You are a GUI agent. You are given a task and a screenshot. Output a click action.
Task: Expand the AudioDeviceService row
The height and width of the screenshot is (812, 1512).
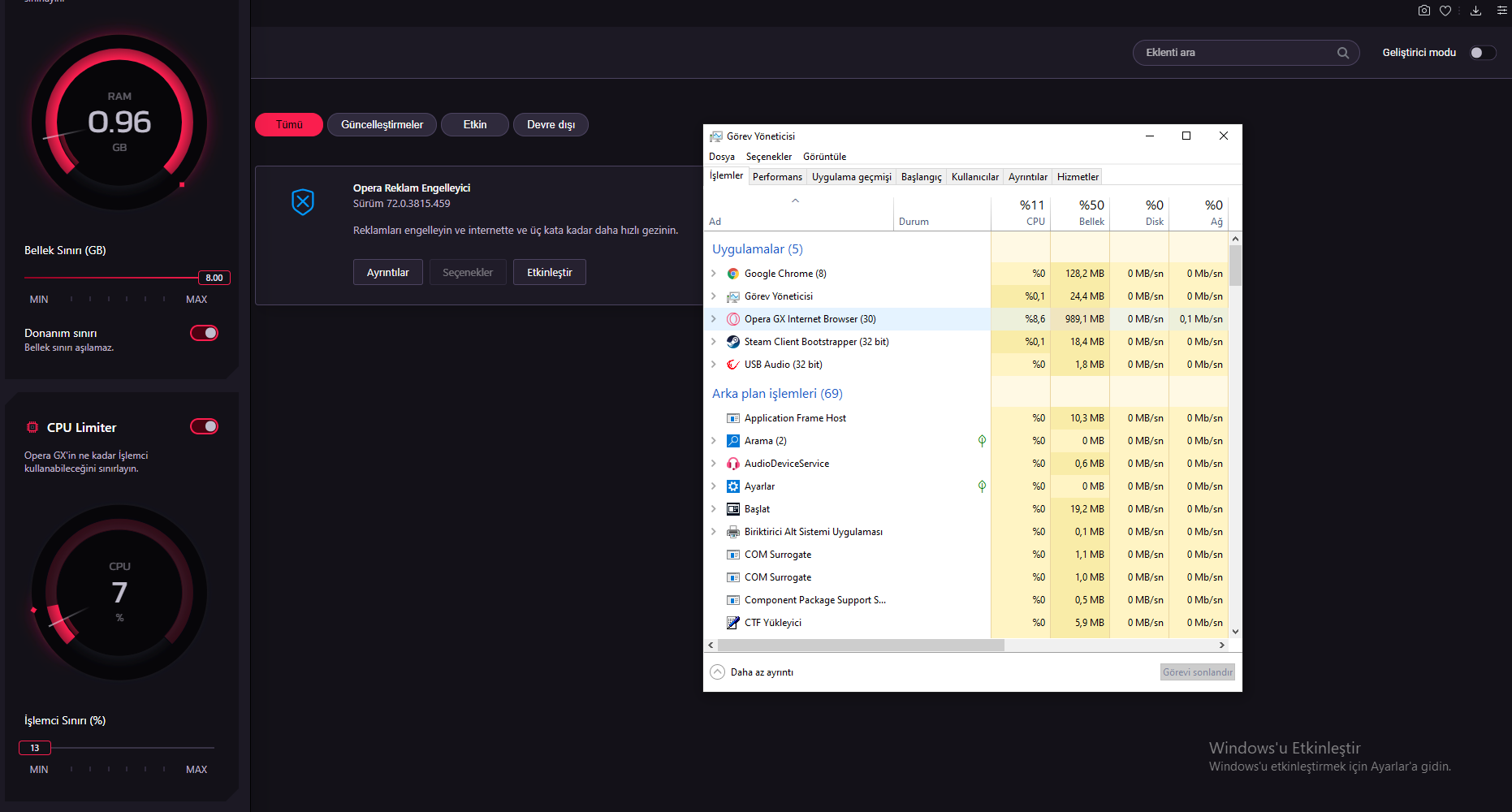point(714,464)
